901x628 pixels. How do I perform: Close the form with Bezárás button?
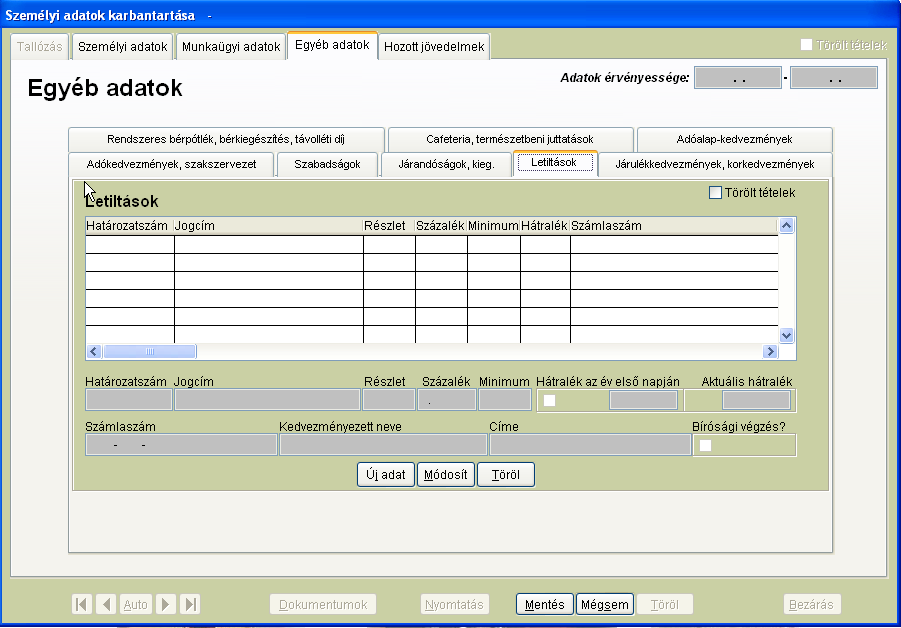click(811, 604)
